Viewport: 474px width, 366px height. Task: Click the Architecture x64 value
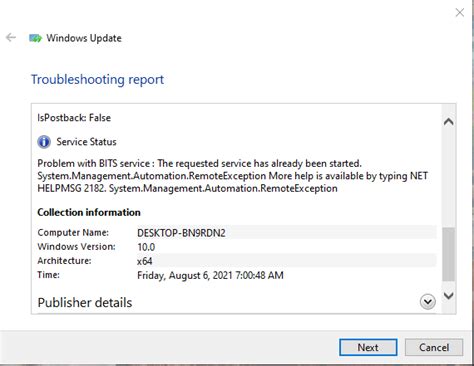[145, 261]
